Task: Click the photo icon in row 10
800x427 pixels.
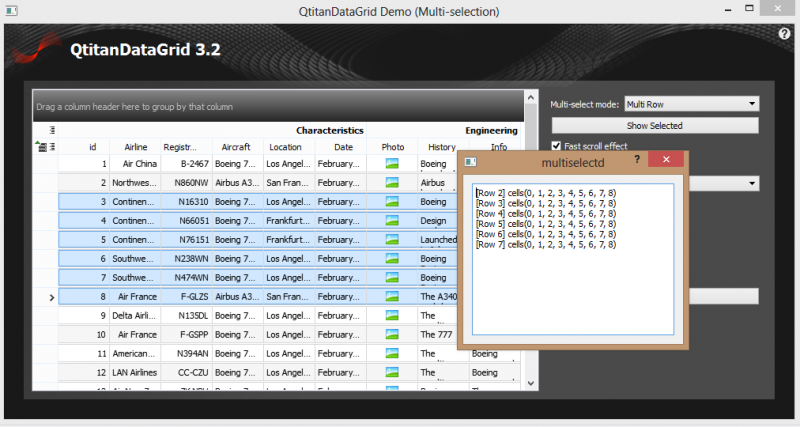Action: 392,334
